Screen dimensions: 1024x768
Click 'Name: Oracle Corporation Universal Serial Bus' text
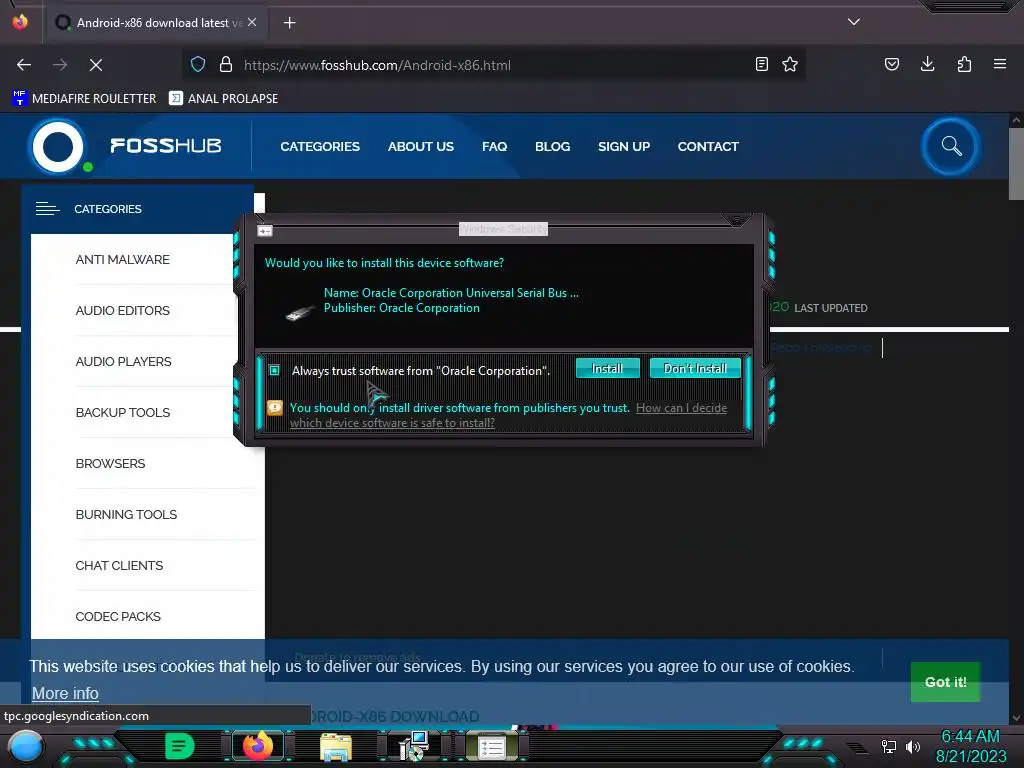tap(451, 293)
